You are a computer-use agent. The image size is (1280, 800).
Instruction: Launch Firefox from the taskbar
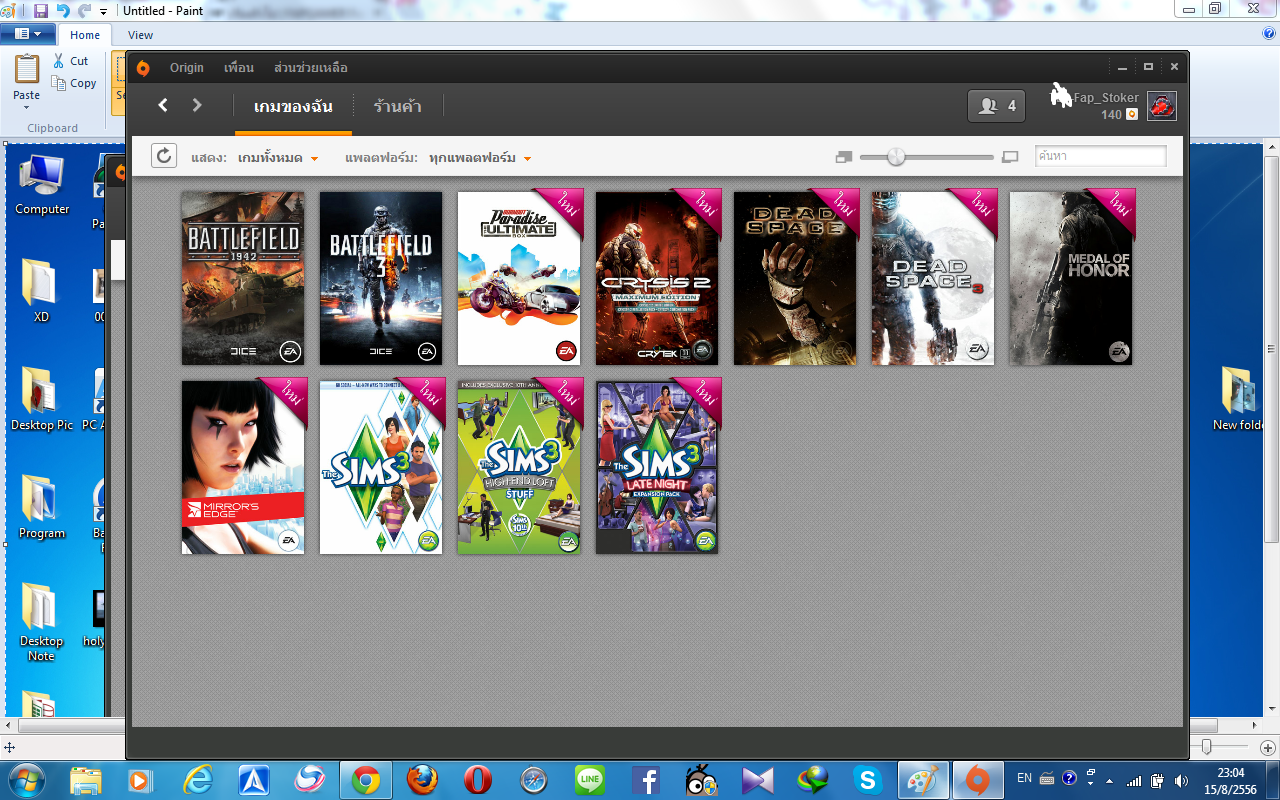(x=422, y=780)
